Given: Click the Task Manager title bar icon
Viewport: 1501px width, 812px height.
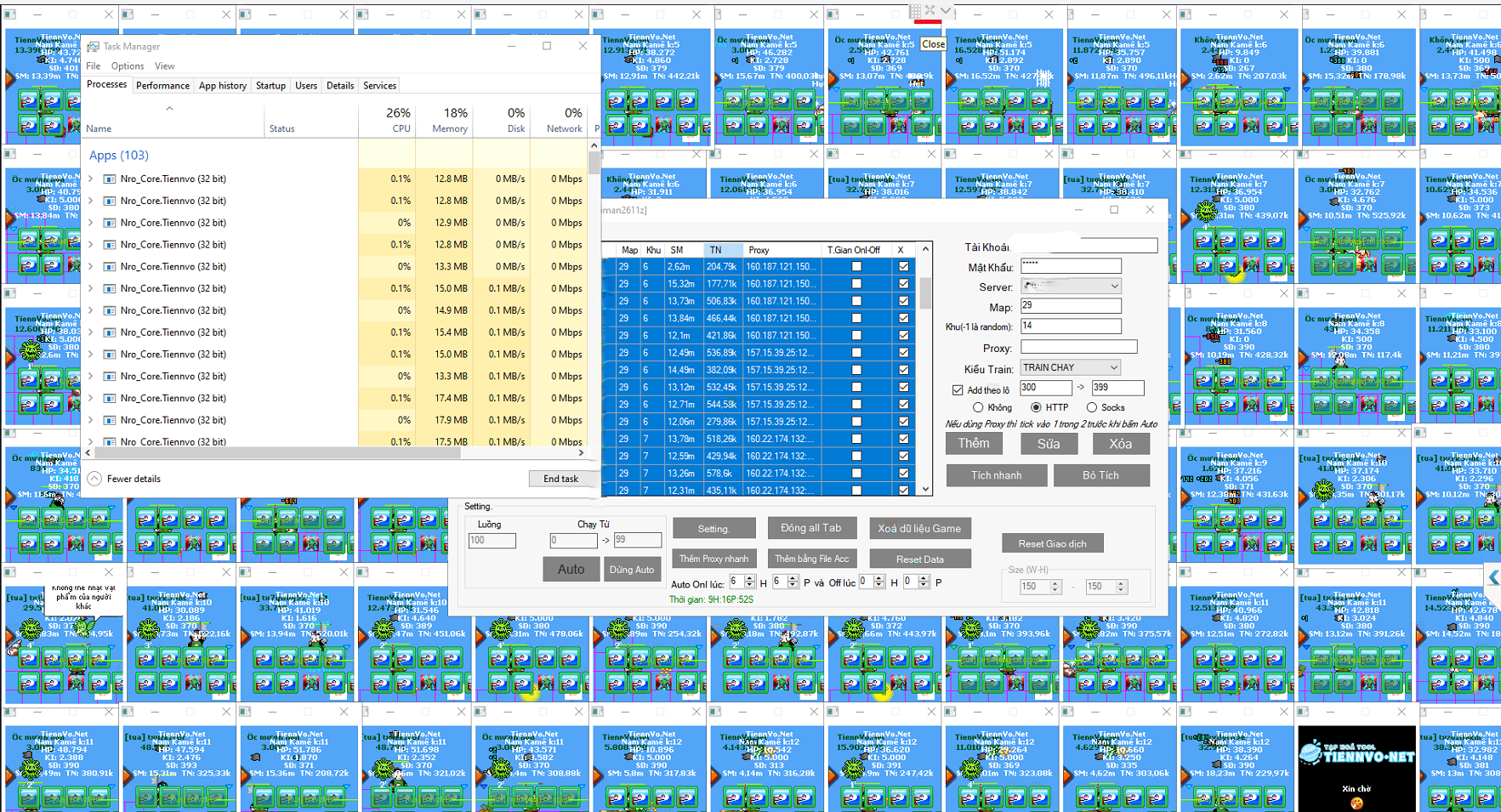Looking at the screenshot, I should pyautogui.click(x=94, y=47).
